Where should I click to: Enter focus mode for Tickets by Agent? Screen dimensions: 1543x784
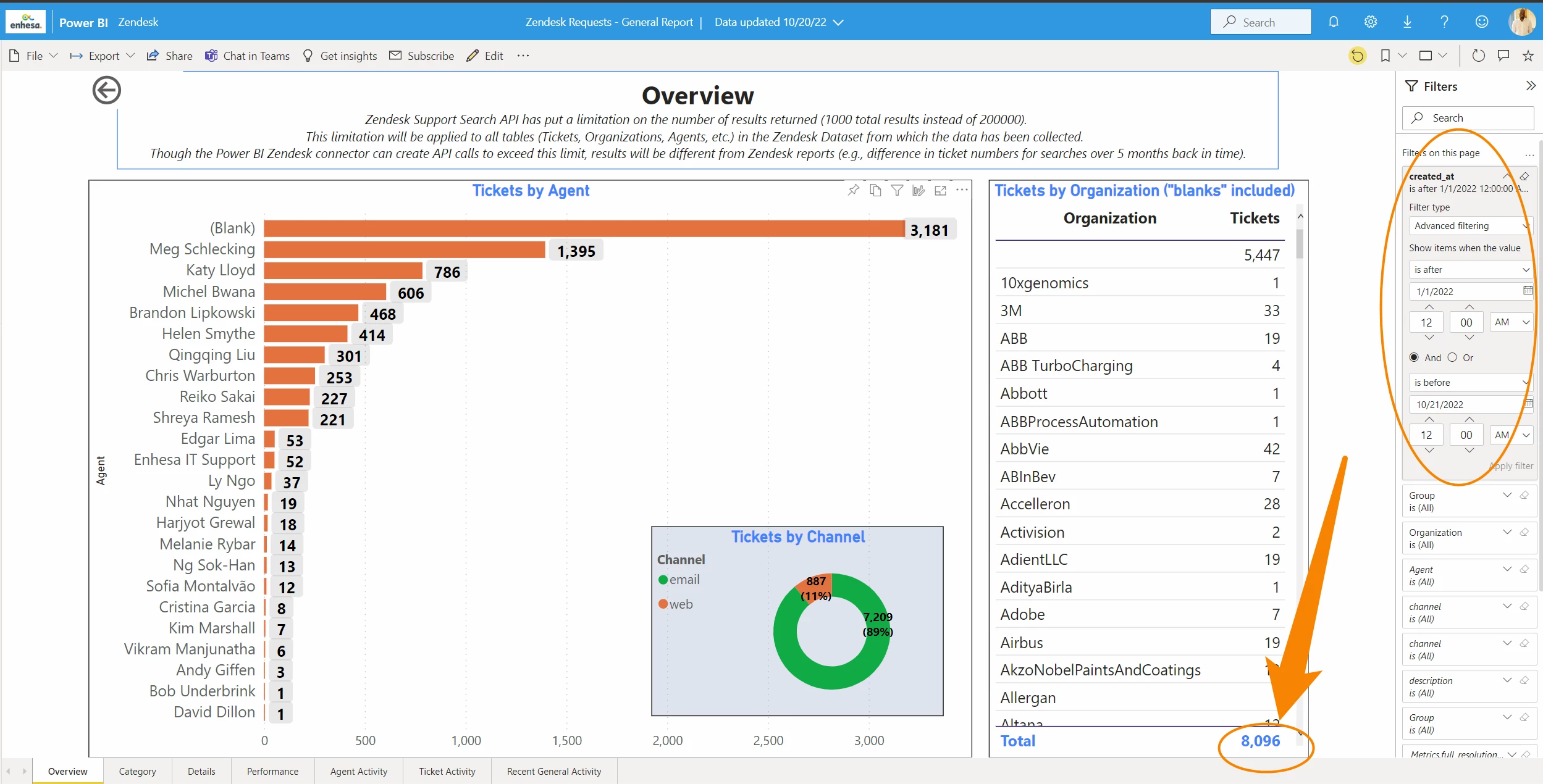tap(940, 190)
